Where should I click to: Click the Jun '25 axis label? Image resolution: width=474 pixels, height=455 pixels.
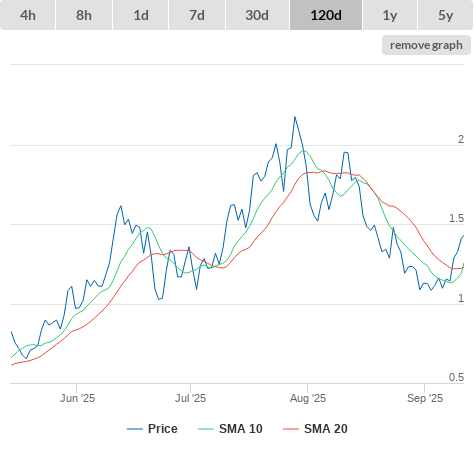click(77, 398)
